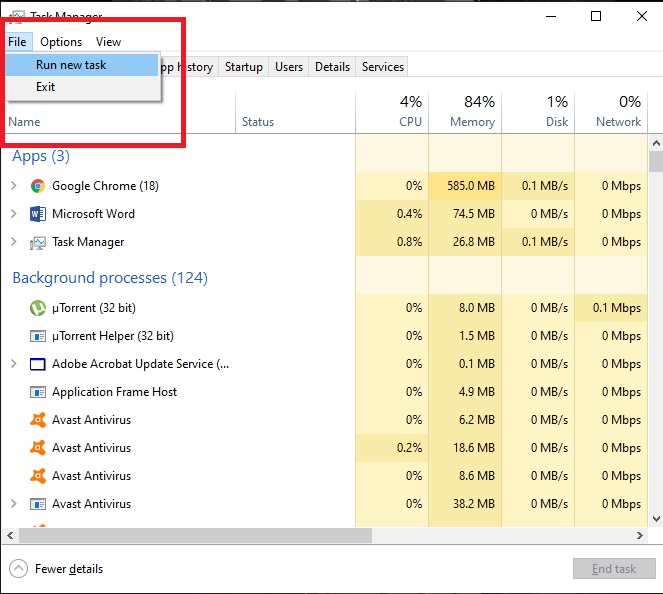Click the 74.5 MB memory cell
The image size is (663, 594).
point(465,214)
